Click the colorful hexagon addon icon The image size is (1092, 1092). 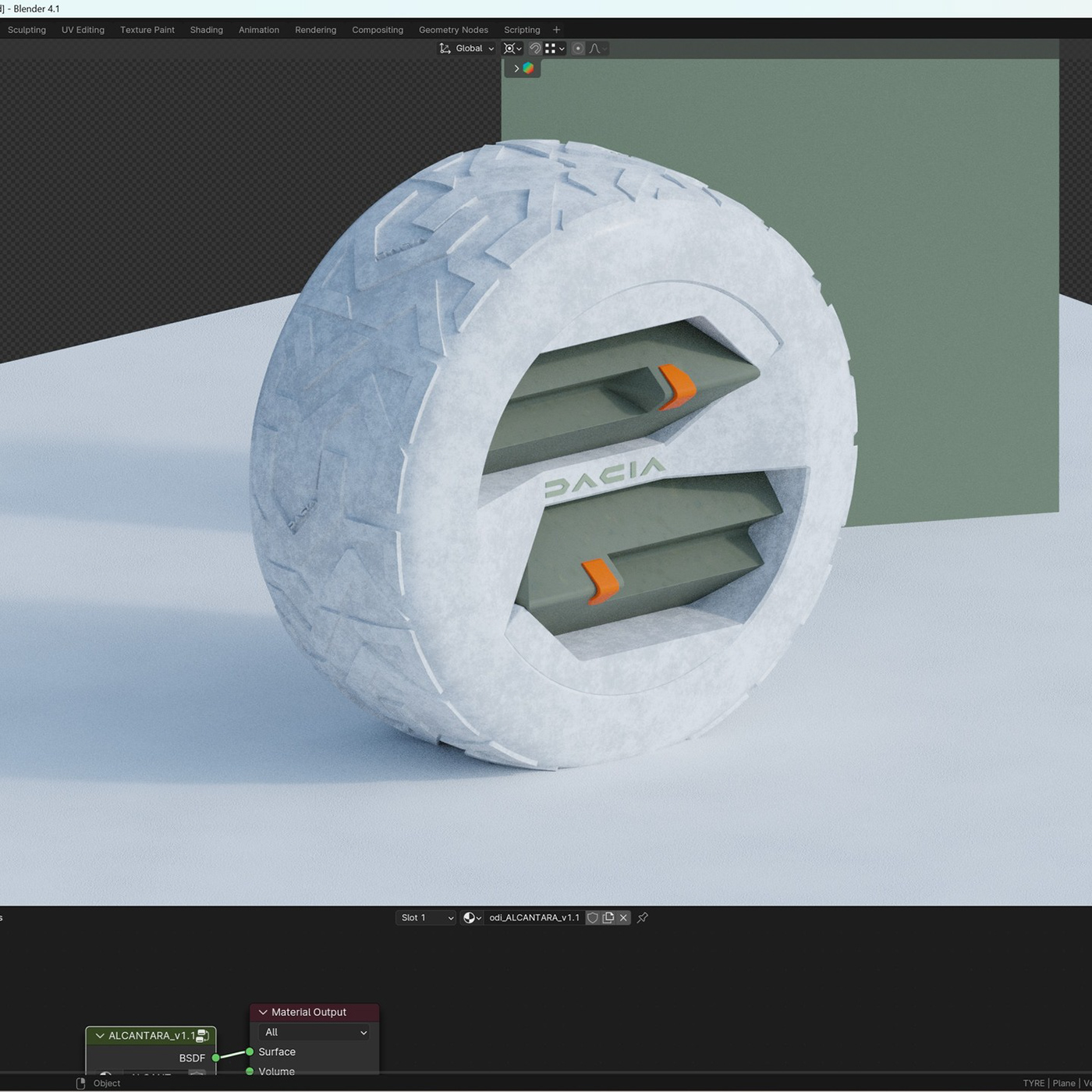coord(529,69)
